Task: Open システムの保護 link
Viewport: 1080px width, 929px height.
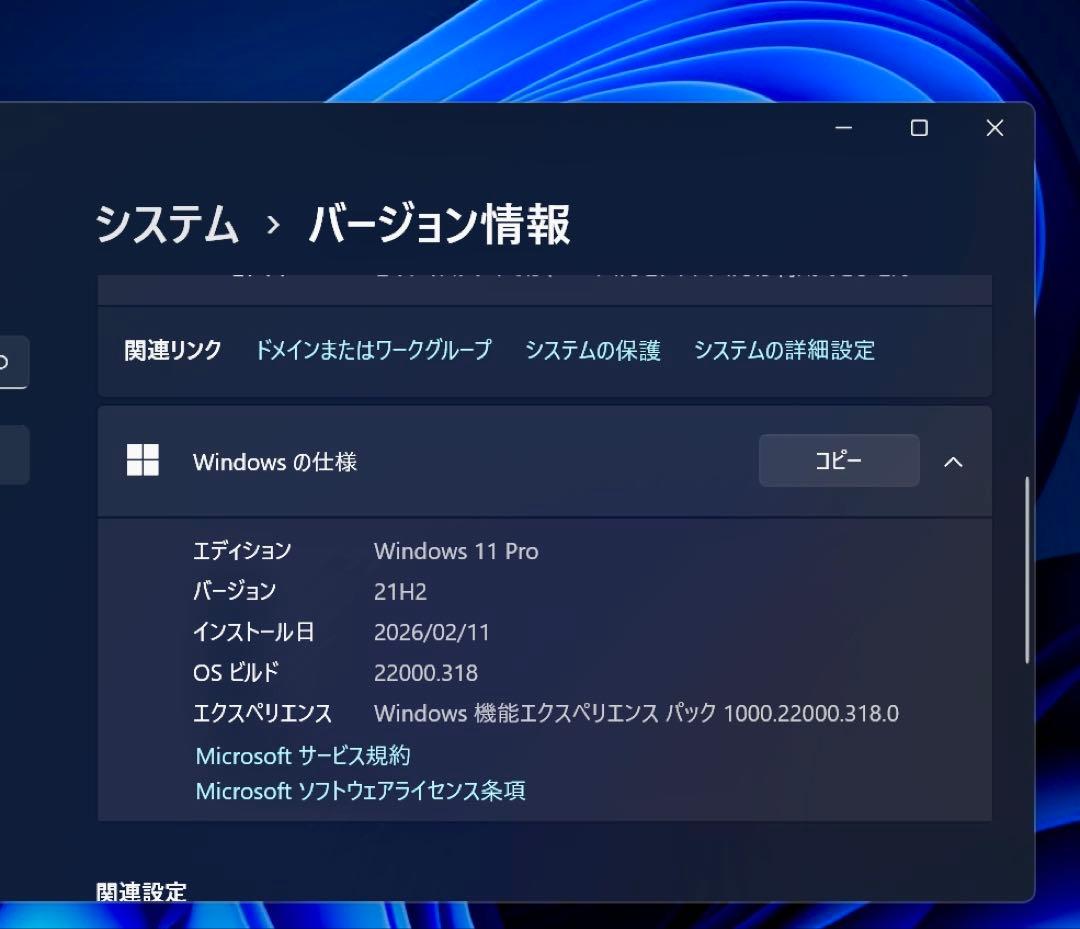Action: tap(591, 351)
